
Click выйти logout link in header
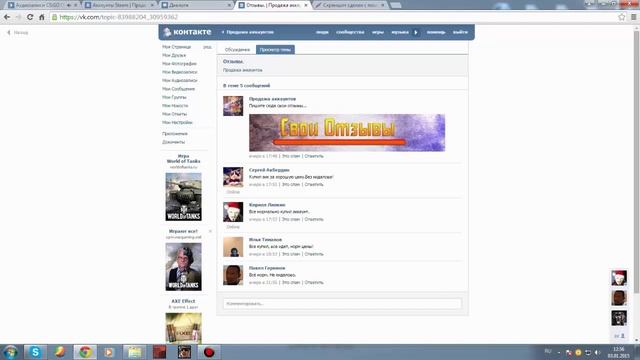460,32
